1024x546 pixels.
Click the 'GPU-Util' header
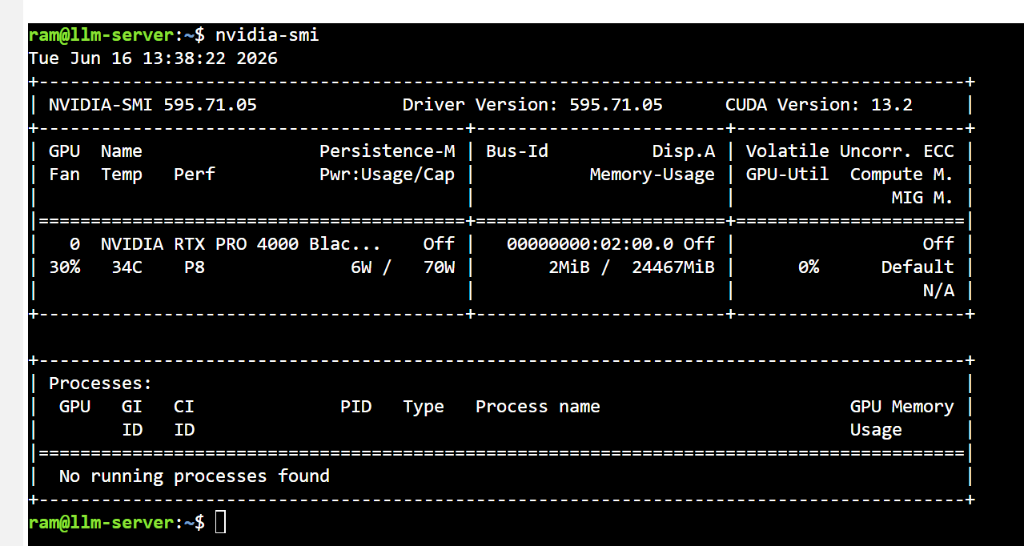tap(787, 174)
